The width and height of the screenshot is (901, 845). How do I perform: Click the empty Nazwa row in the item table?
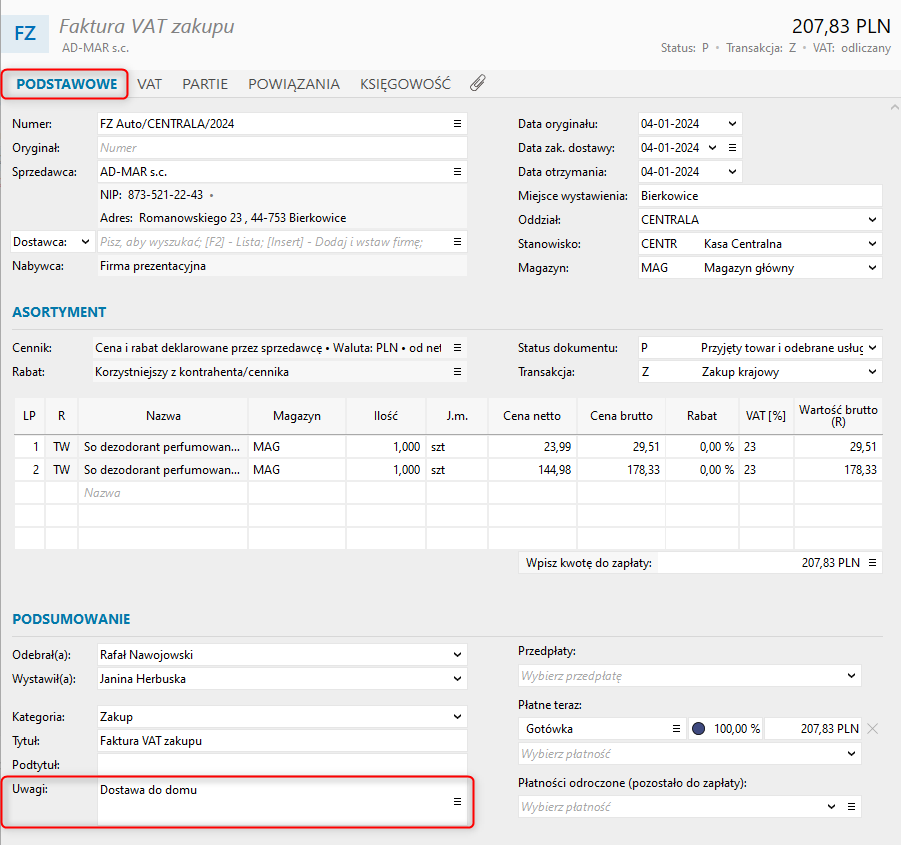pyautogui.click(x=162, y=493)
